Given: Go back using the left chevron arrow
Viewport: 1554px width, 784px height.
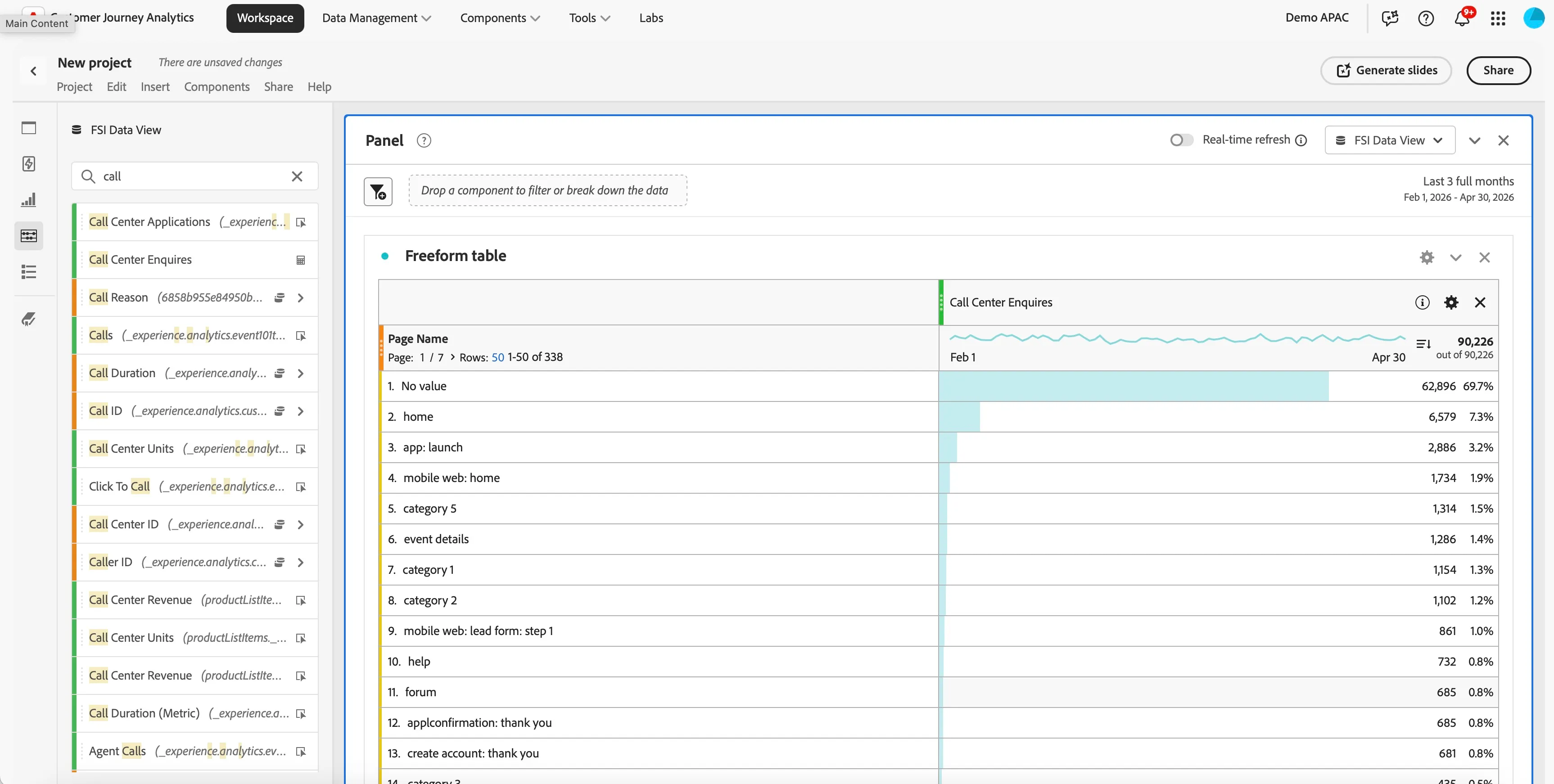Looking at the screenshot, I should pos(33,71).
